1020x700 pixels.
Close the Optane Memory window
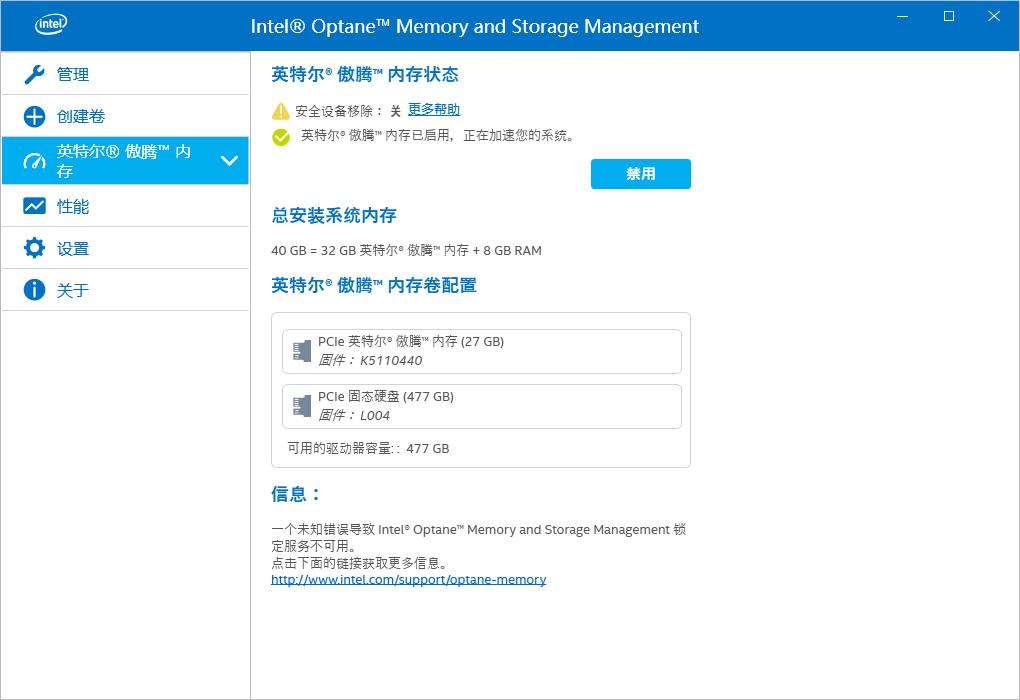tap(994, 16)
